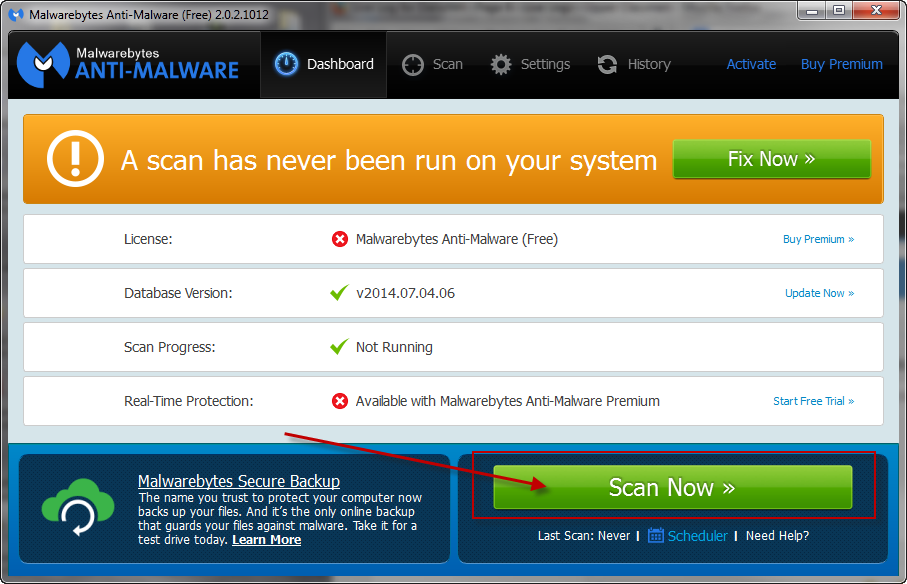This screenshot has width=907, height=584.
Task: Click the Secure Backup cloud icon
Action: (x=78, y=507)
